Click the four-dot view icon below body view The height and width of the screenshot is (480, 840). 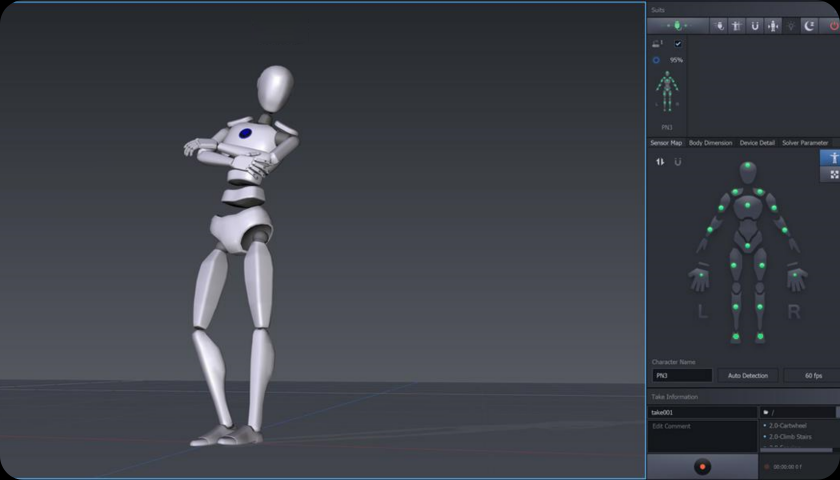click(x=831, y=174)
